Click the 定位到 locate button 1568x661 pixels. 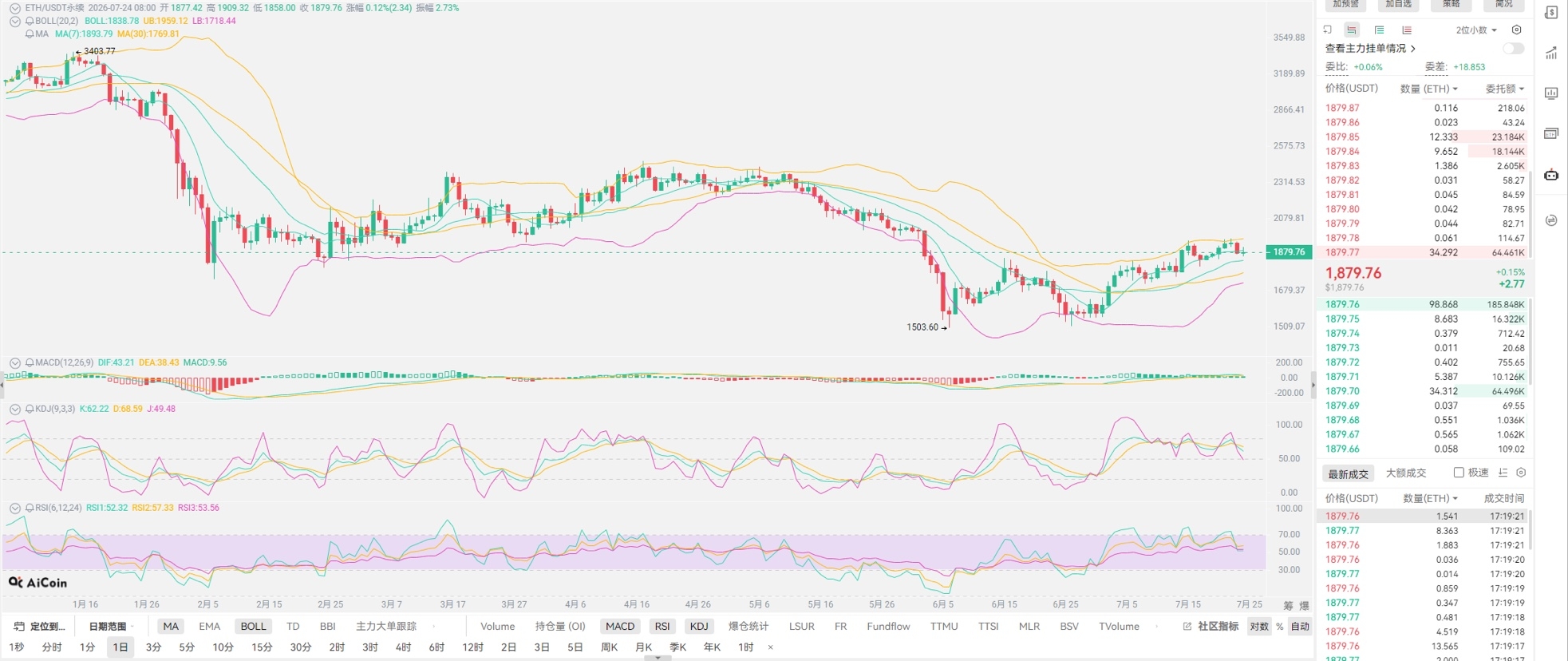point(40,626)
